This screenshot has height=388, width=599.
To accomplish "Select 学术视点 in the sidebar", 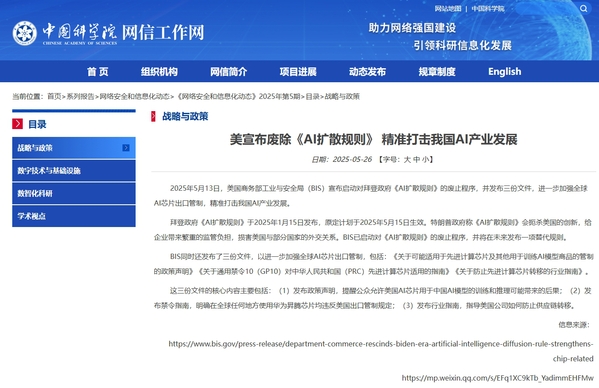I will pyautogui.click(x=74, y=216).
